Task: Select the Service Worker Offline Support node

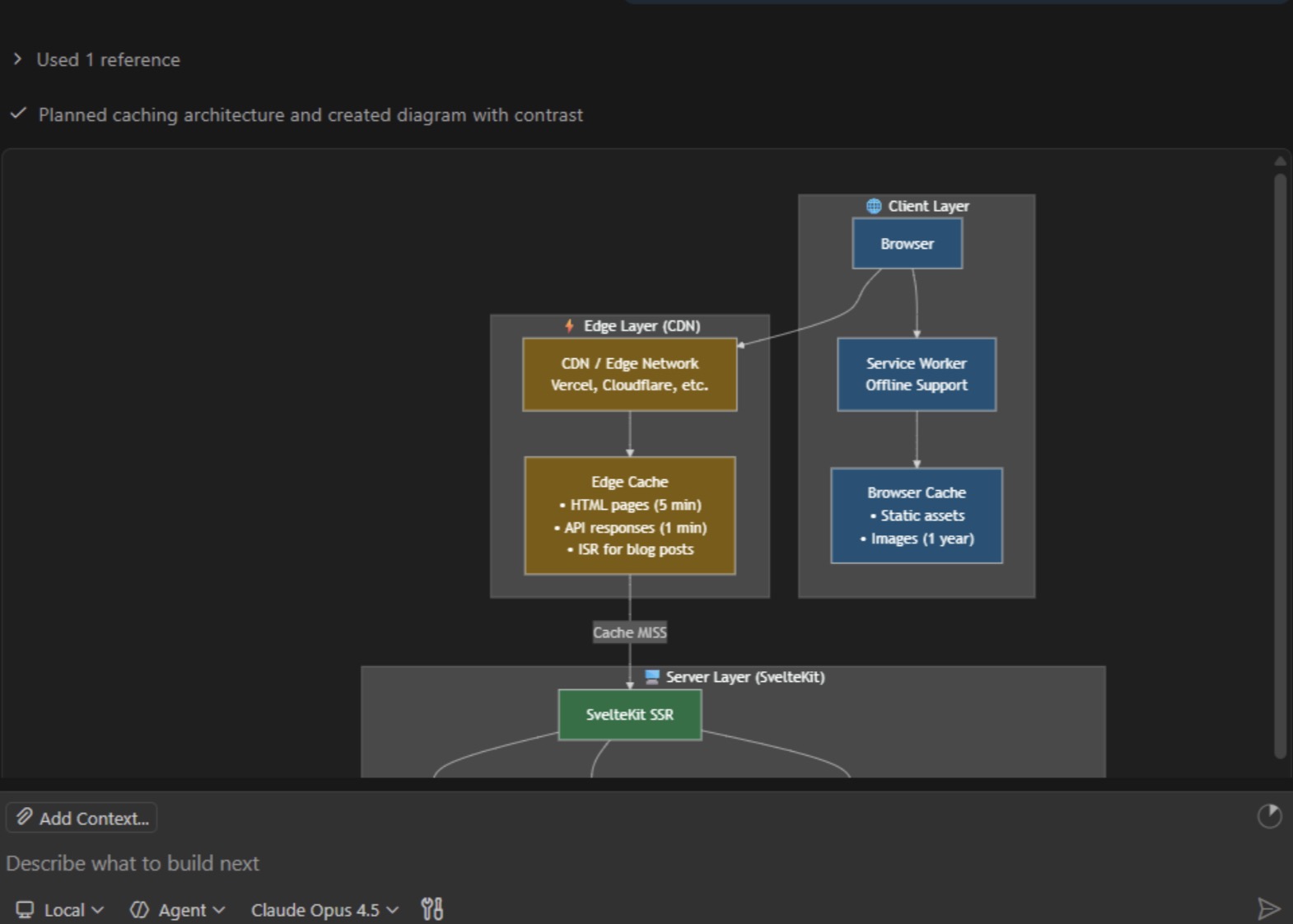Action: pos(917,375)
